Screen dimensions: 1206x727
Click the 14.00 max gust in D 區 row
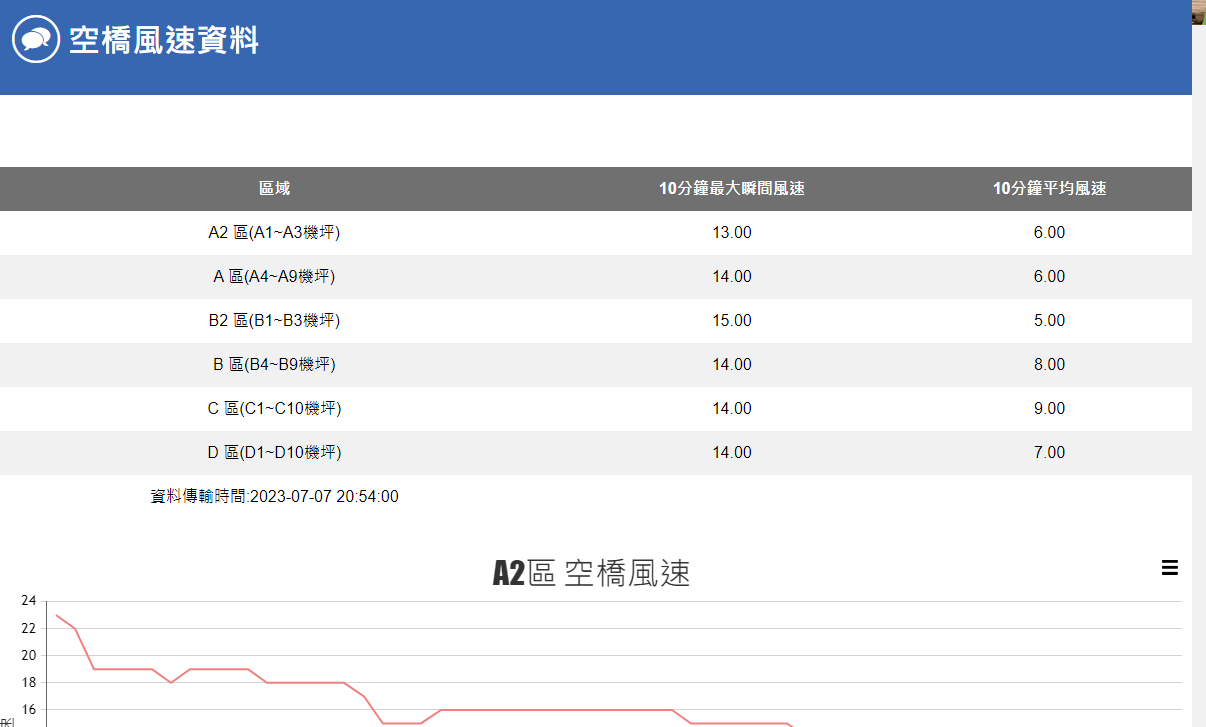click(732, 453)
